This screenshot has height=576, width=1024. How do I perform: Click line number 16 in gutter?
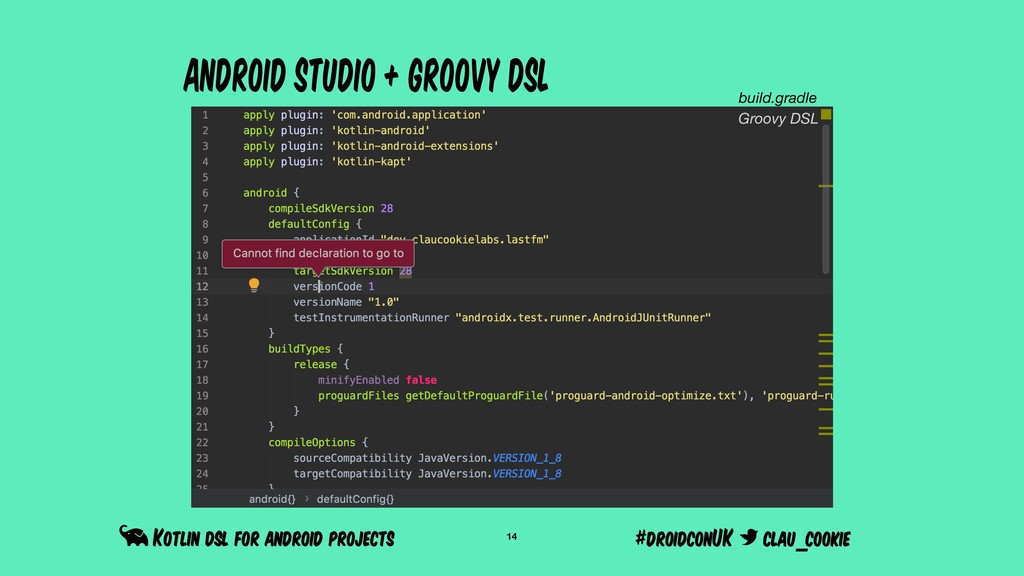tap(202, 349)
